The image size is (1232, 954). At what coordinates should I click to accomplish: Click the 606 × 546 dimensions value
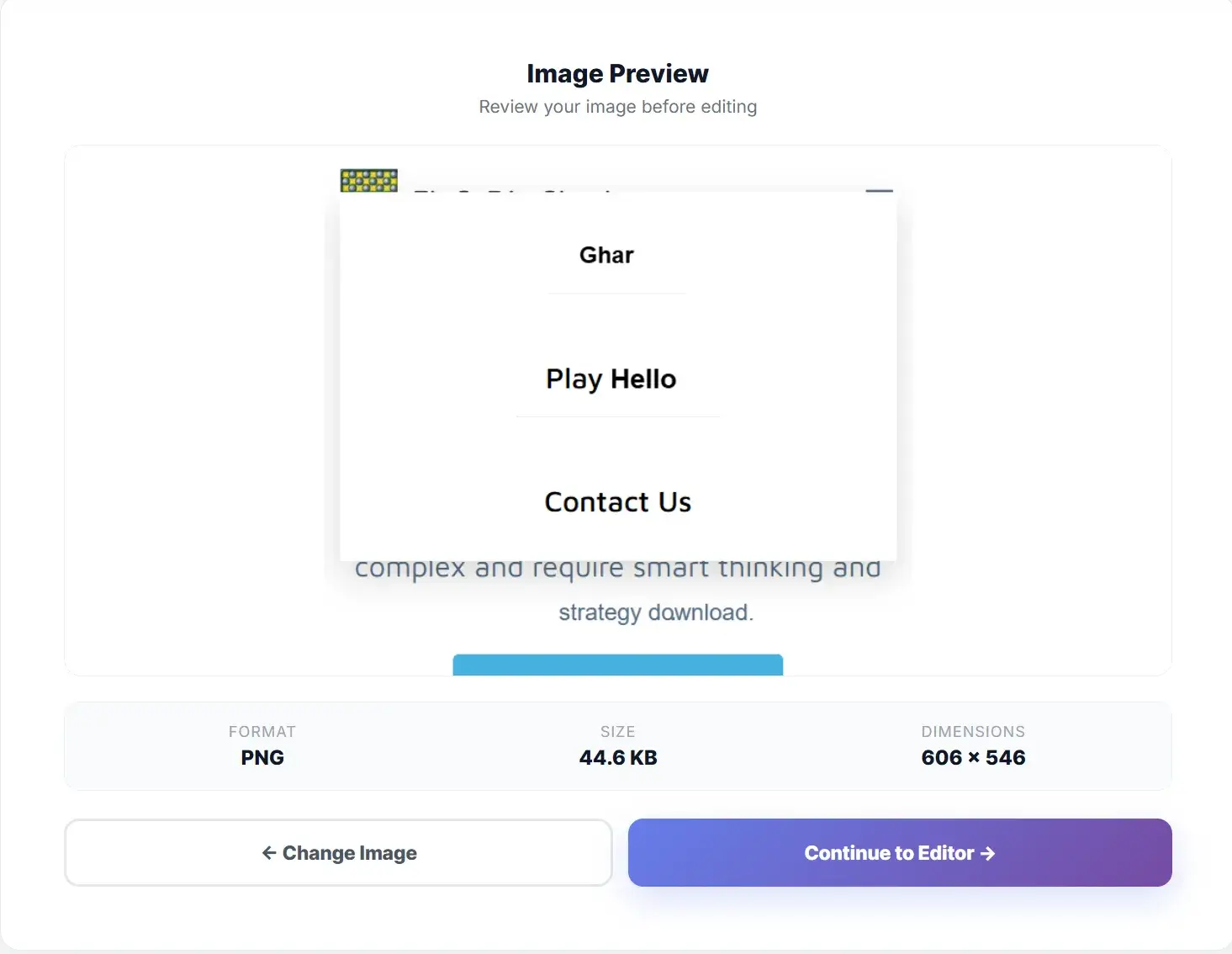(973, 758)
